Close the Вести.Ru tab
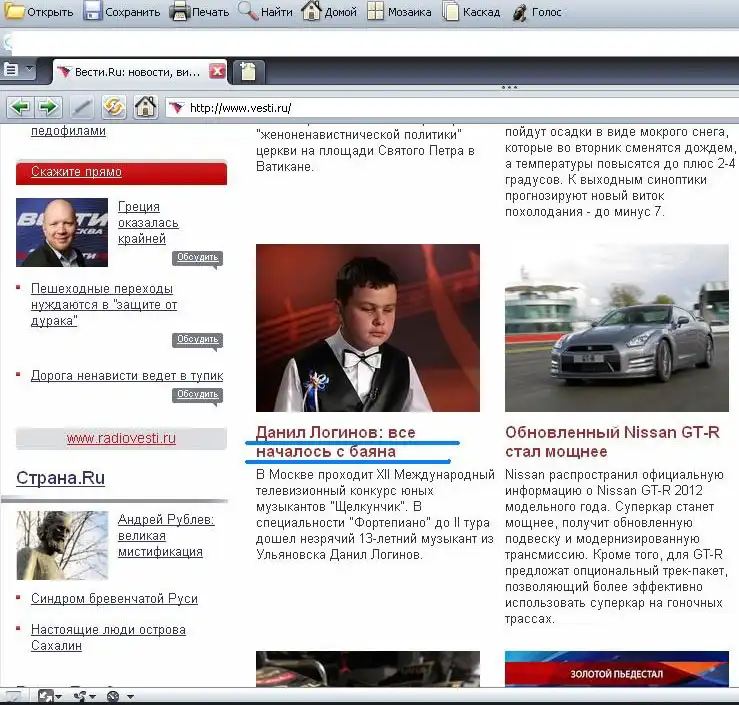The image size is (739, 705). pyautogui.click(x=217, y=71)
